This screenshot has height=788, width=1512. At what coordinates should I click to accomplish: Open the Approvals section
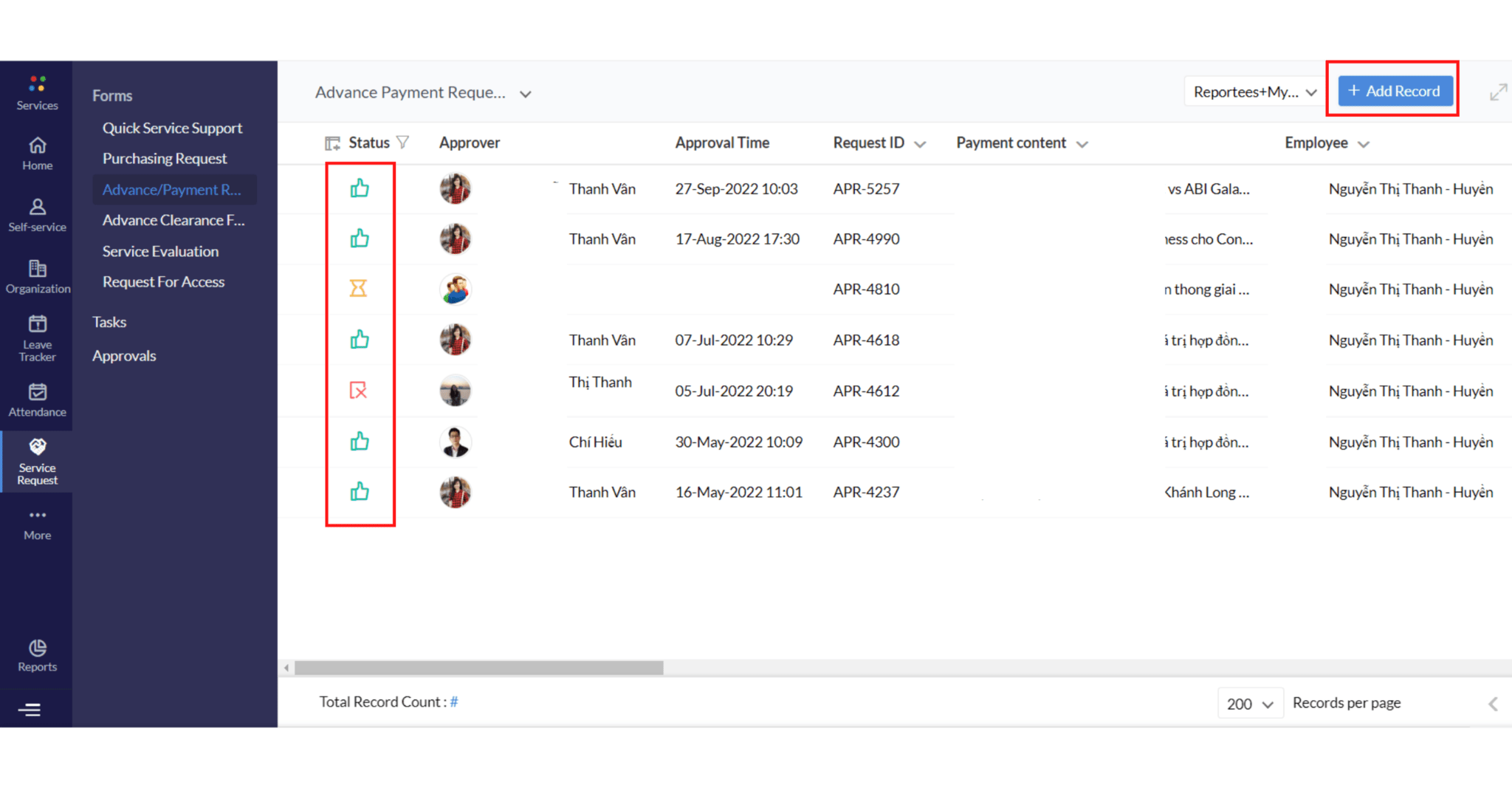pyautogui.click(x=124, y=355)
